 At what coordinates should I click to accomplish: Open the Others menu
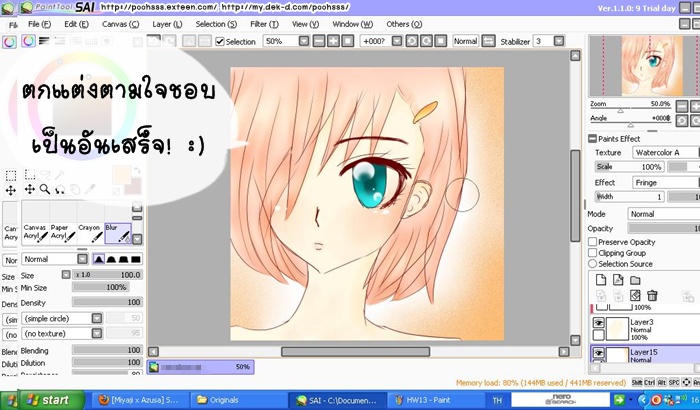(404, 24)
